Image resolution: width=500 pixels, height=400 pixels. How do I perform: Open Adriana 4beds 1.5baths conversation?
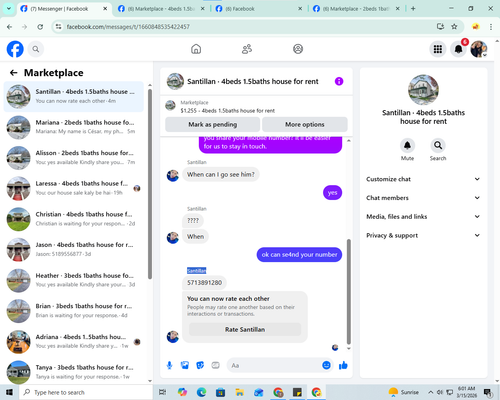tap(74, 342)
